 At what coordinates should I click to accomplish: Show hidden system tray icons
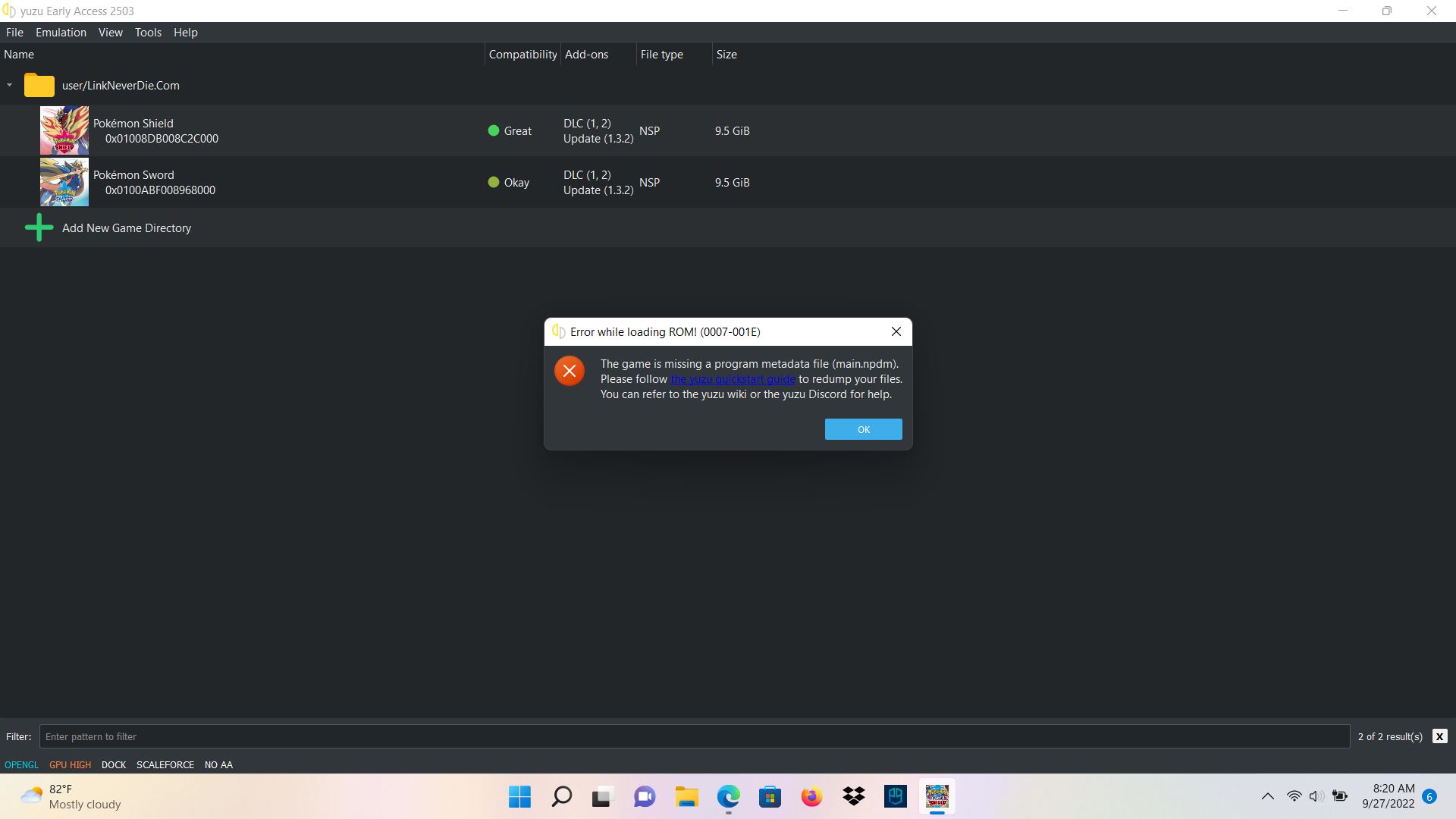point(1267,796)
